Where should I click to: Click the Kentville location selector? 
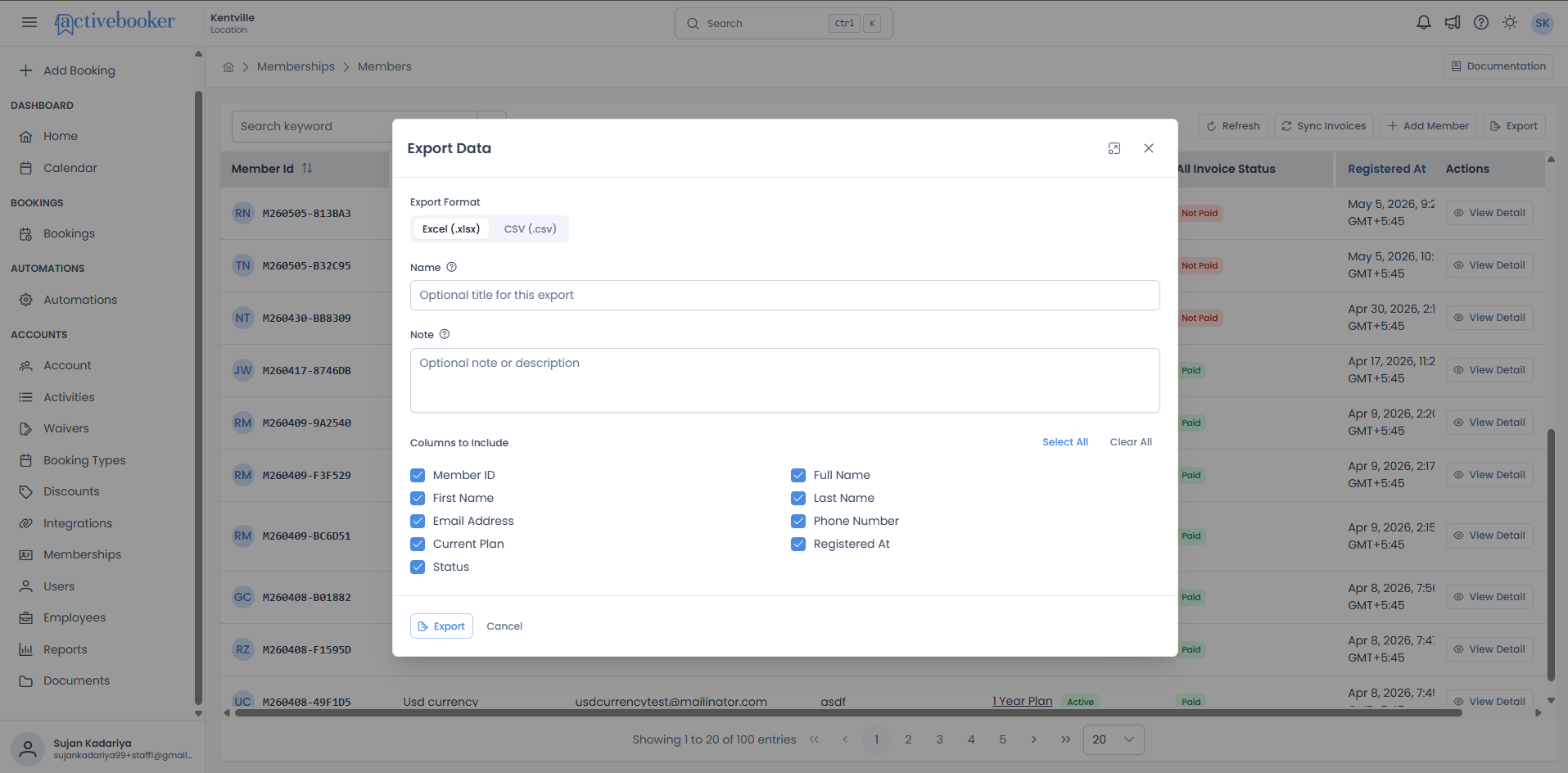pyautogui.click(x=233, y=23)
